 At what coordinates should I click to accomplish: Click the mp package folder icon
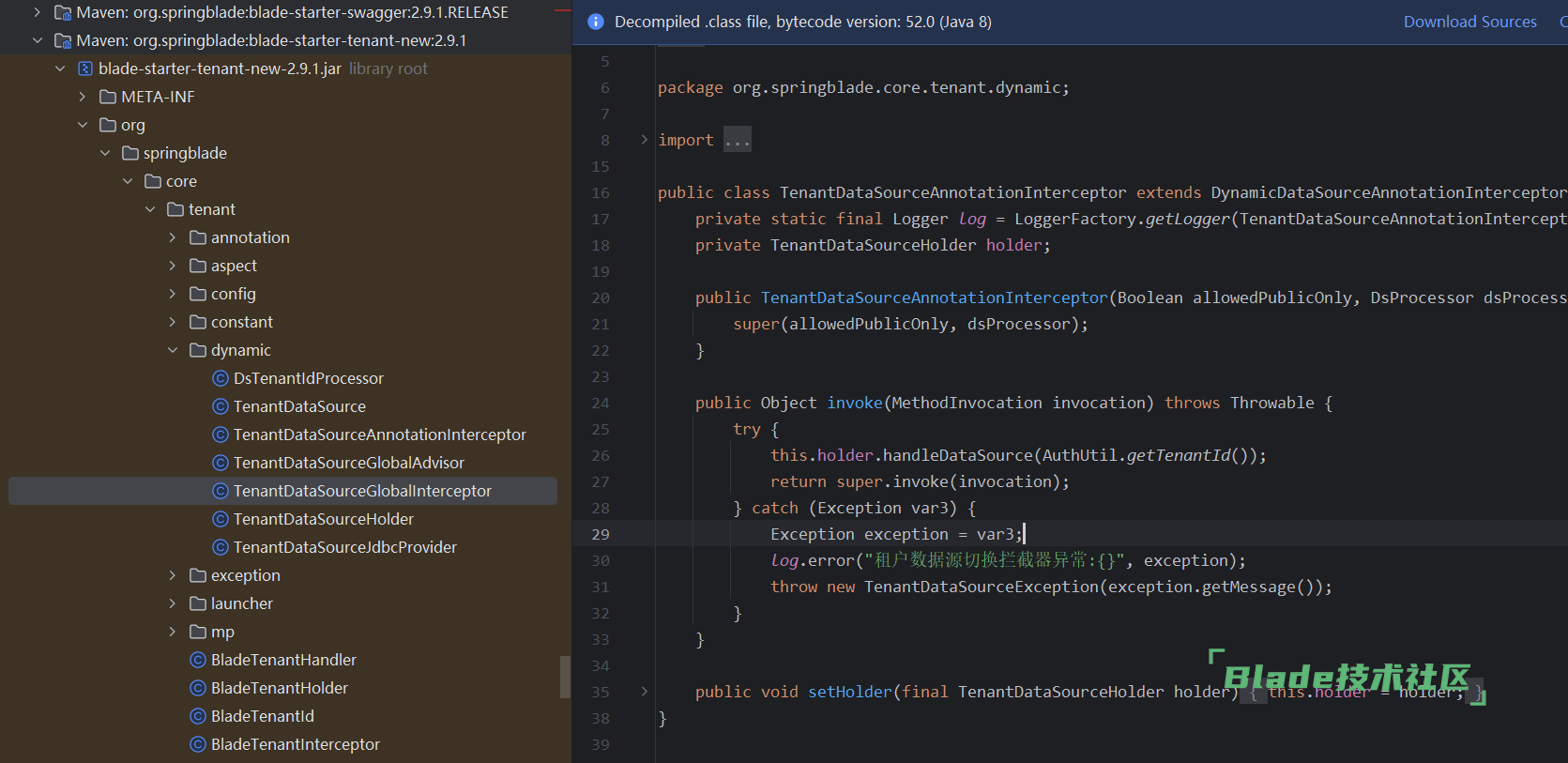[x=198, y=632]
